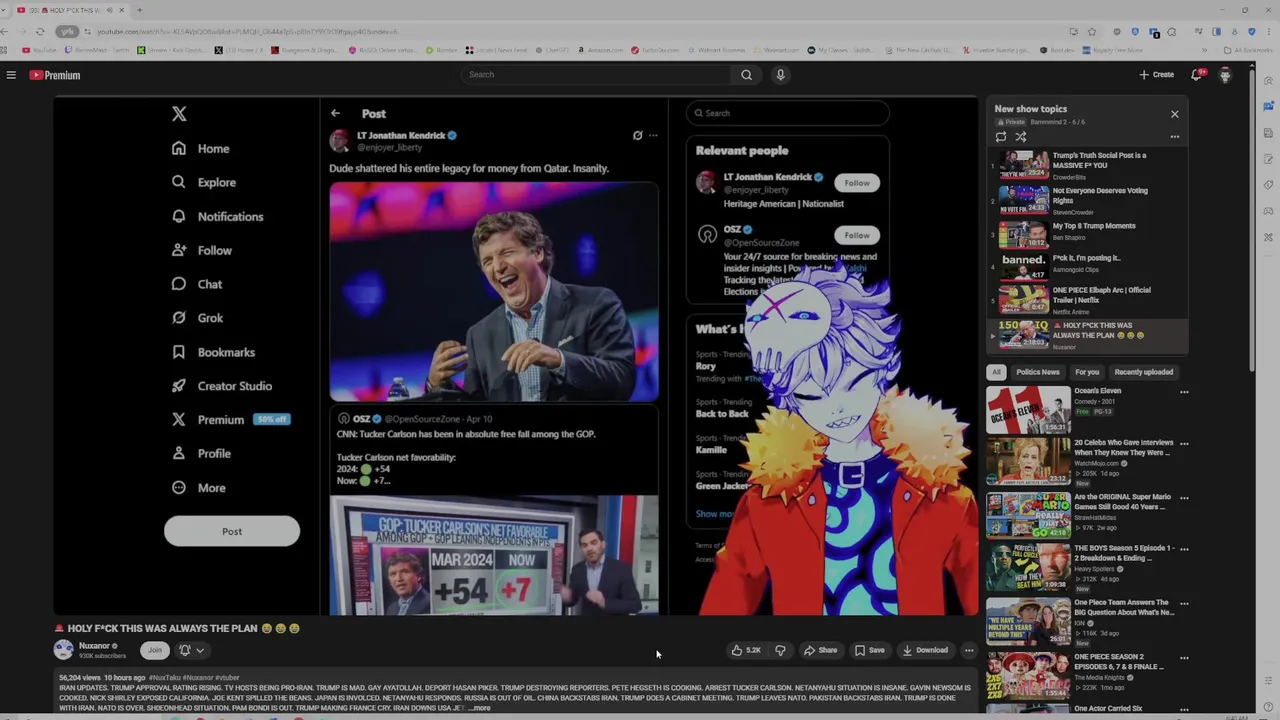
Task: Open playlist more options three-dot menu
Action: pos(1174,137)
